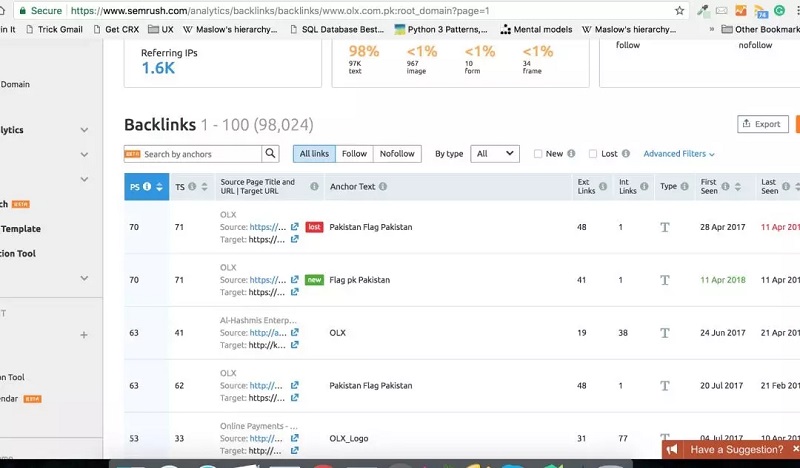Image resolution: width=800 pixels, height=468 pixels.
Task: Open target external icon for Flag pk Pakistan
Action: (294, 292)
